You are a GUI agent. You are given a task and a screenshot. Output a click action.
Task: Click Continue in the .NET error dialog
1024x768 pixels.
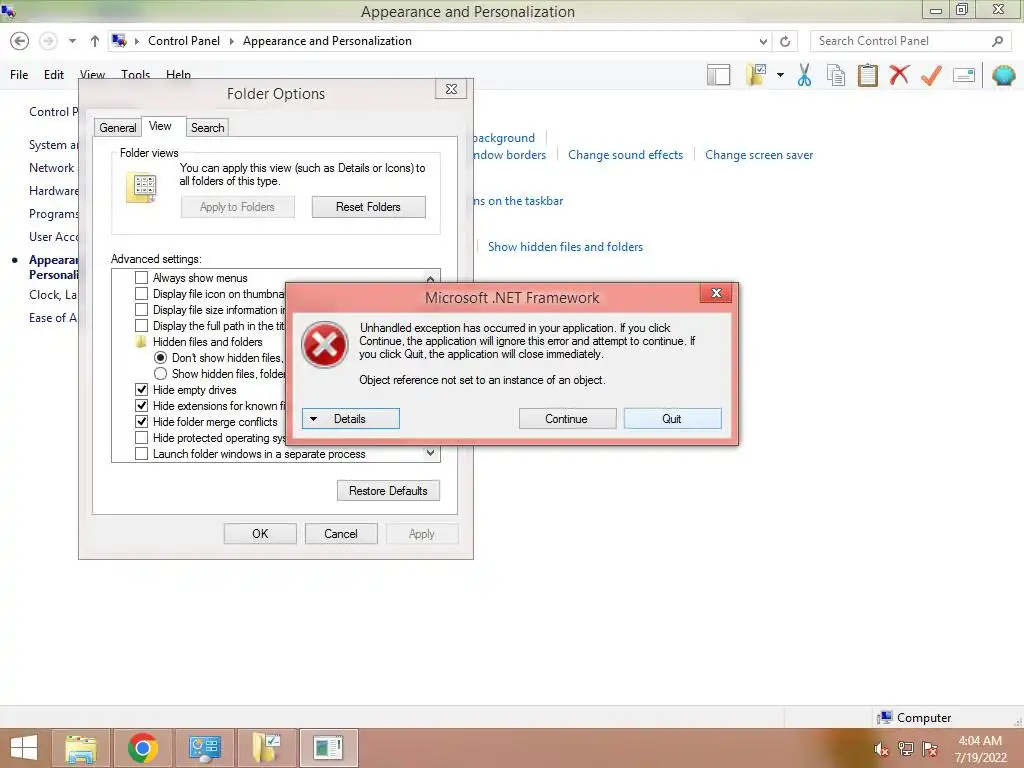point(567,419)
